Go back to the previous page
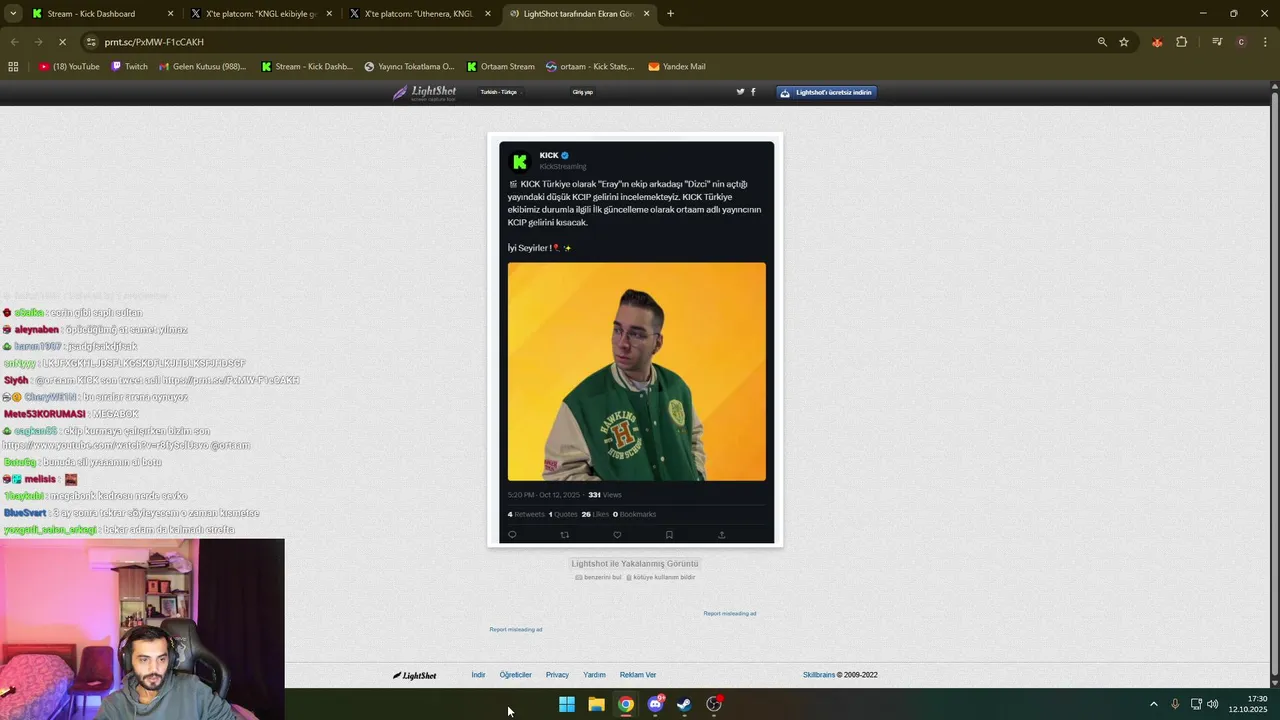This screenshot has width=1280, height=720. click(14, 42)
